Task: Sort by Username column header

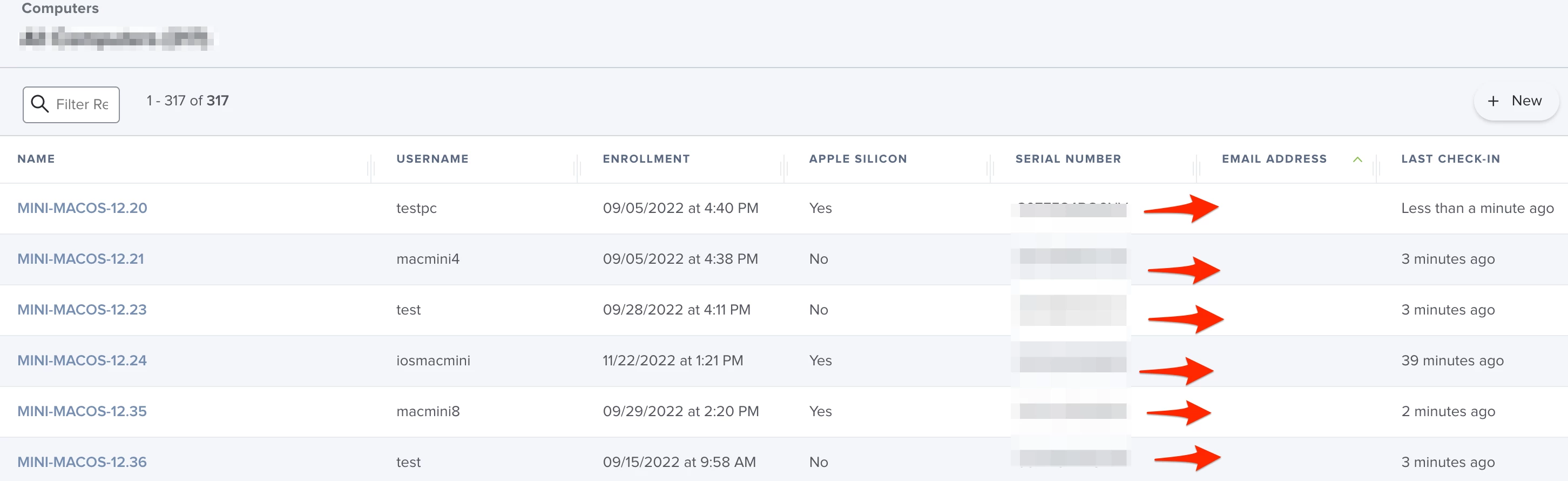Action: (432, 158)
